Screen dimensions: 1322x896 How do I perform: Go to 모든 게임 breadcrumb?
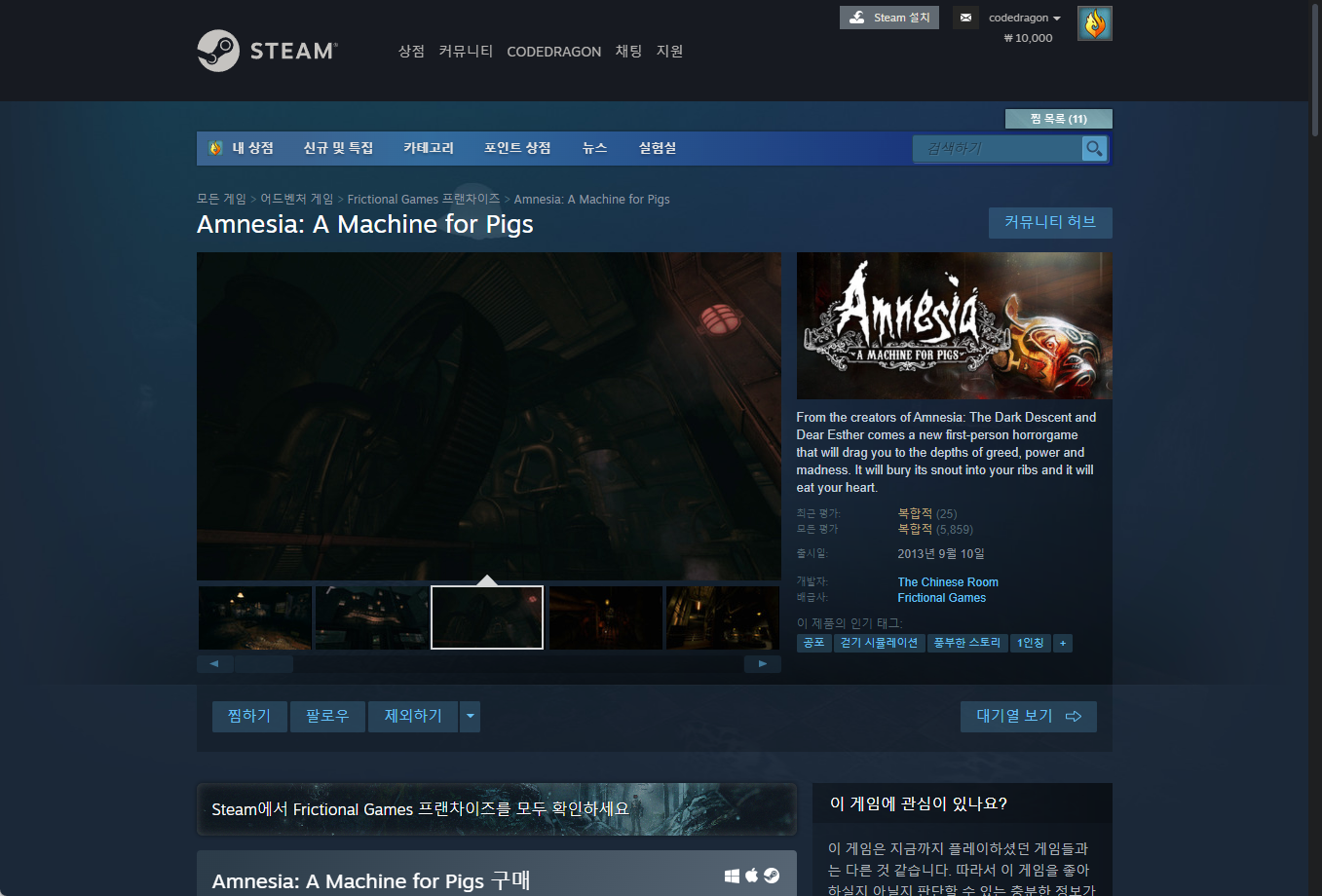coord(221,199)
